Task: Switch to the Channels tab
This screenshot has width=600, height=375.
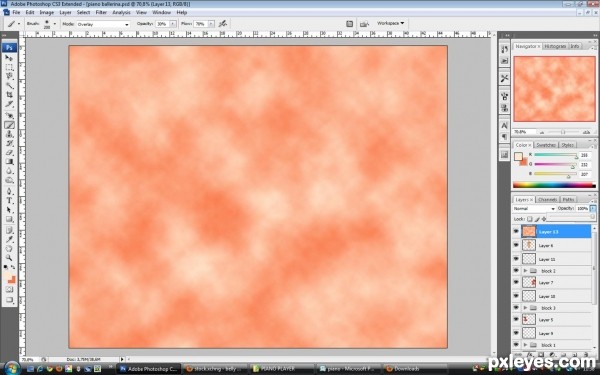Action: pyautogui.click(x=547, y=199)
